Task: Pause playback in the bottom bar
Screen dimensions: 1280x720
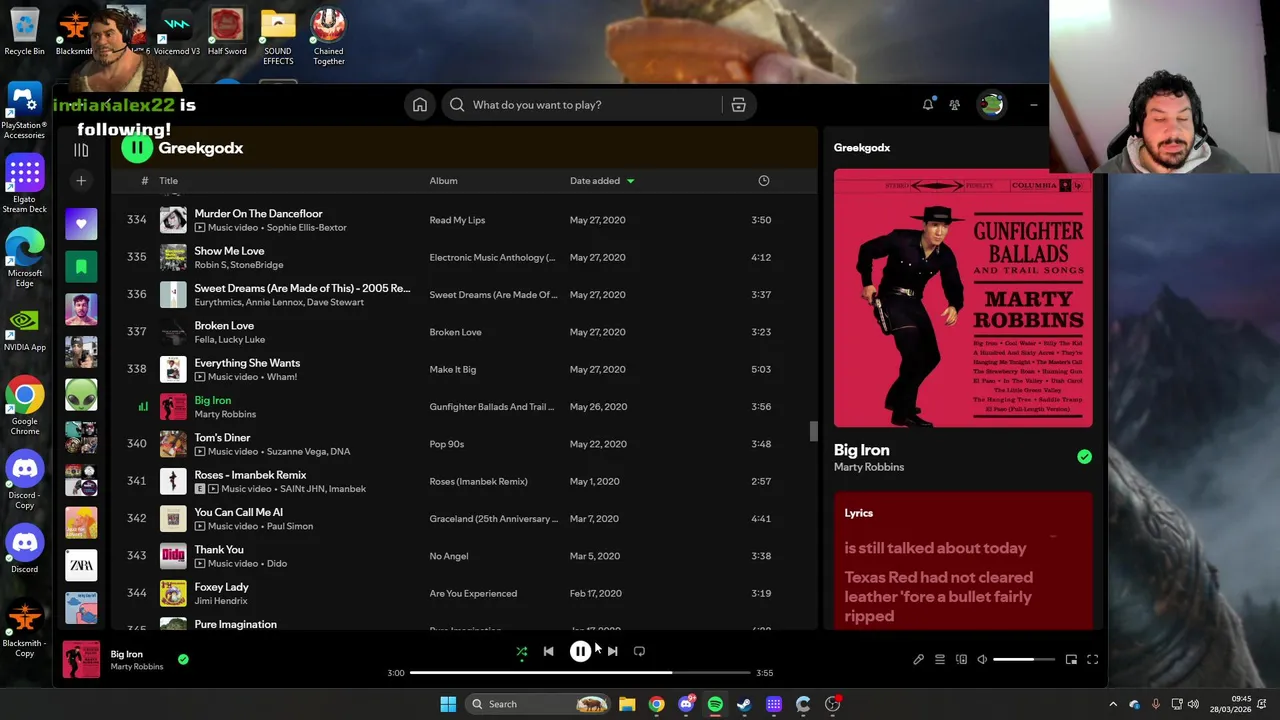Action: click(580, 651)
